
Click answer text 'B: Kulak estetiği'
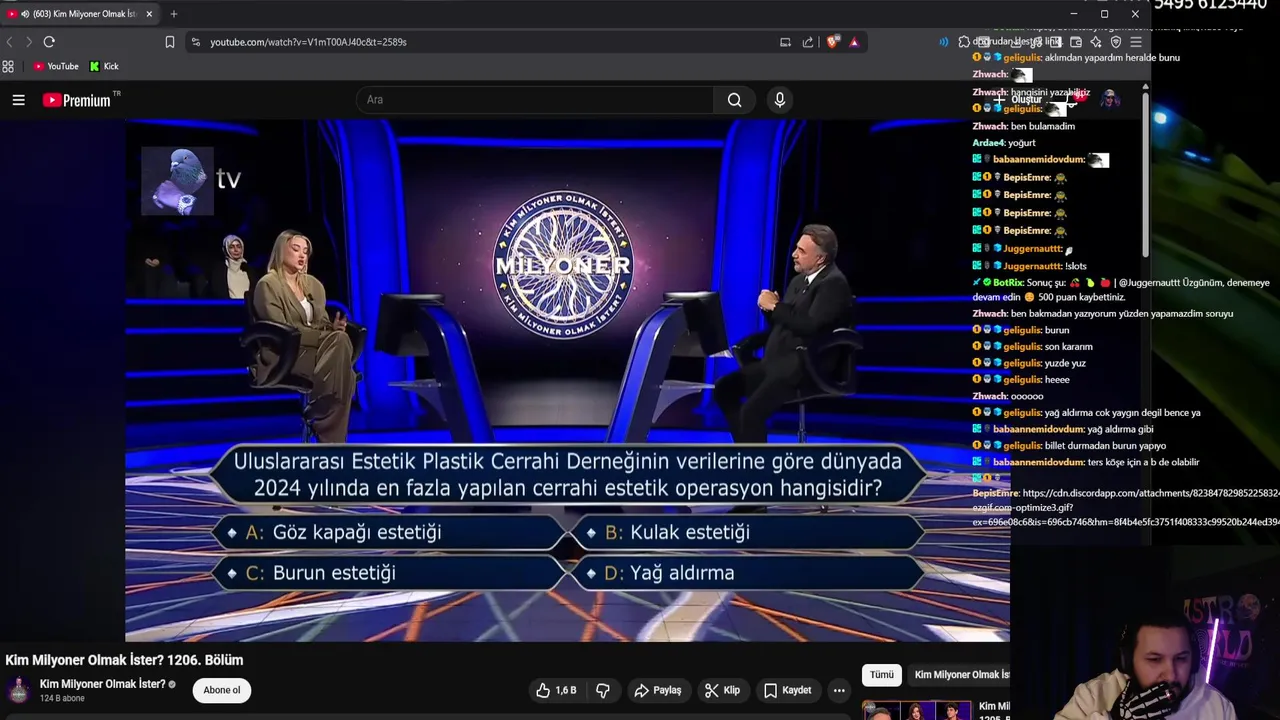click(677, 532)
